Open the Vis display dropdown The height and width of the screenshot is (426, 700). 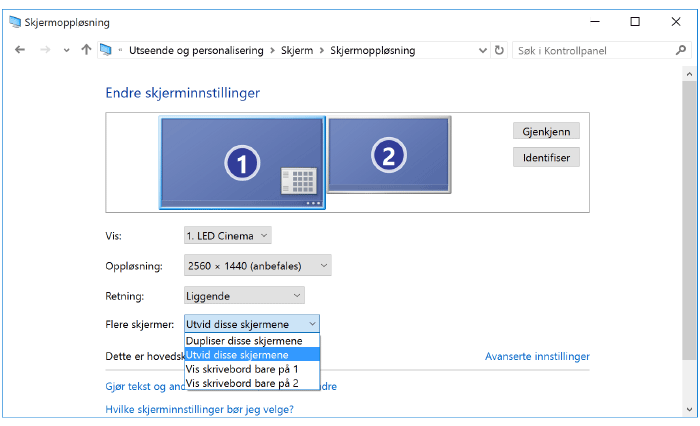point(228,235)
